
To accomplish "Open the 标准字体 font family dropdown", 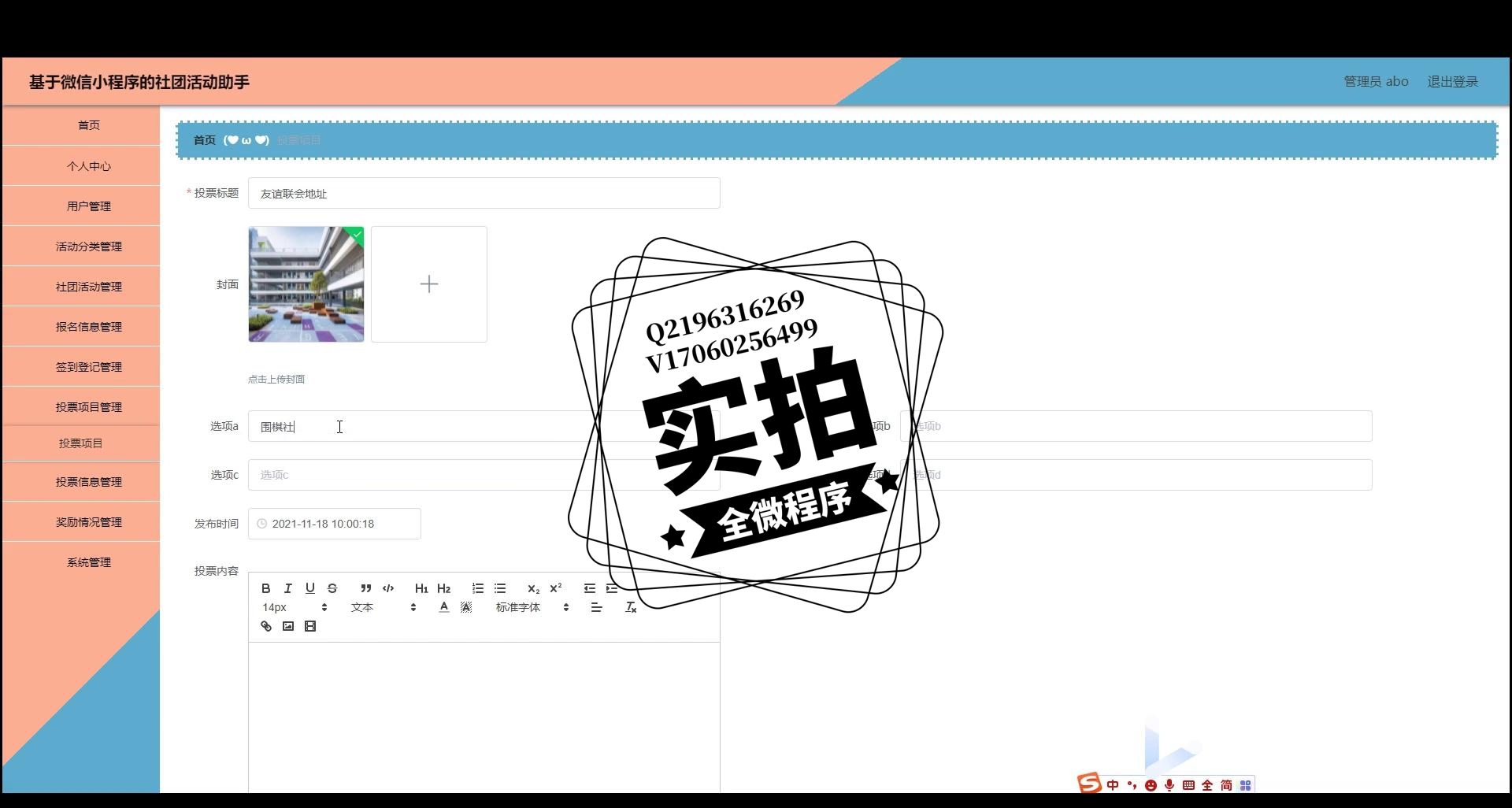I will pyautogui.click(x=532, y=607).
